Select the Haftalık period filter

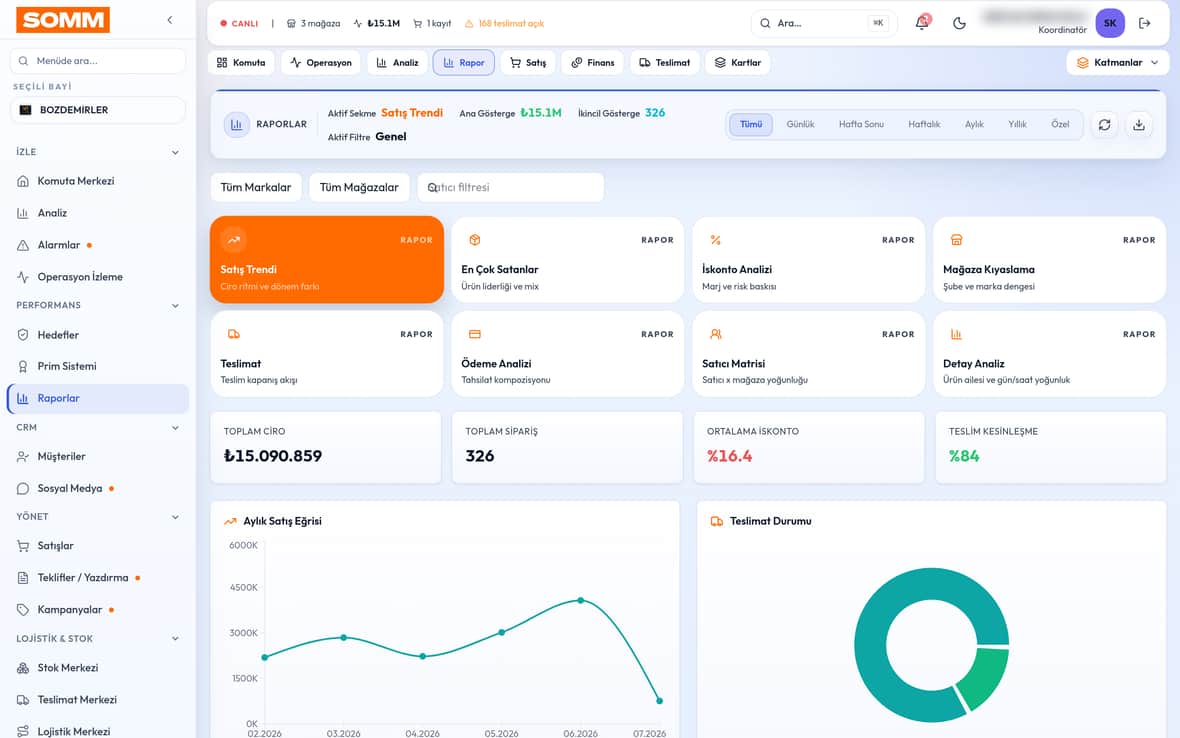click(x=923, y=124)
